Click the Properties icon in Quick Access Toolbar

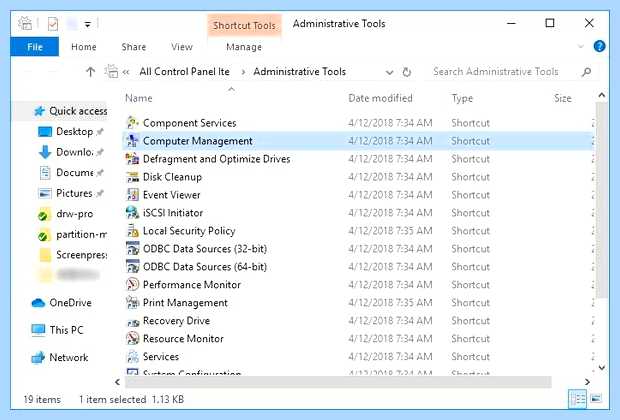pyautogui.click(x=53, y=24)
